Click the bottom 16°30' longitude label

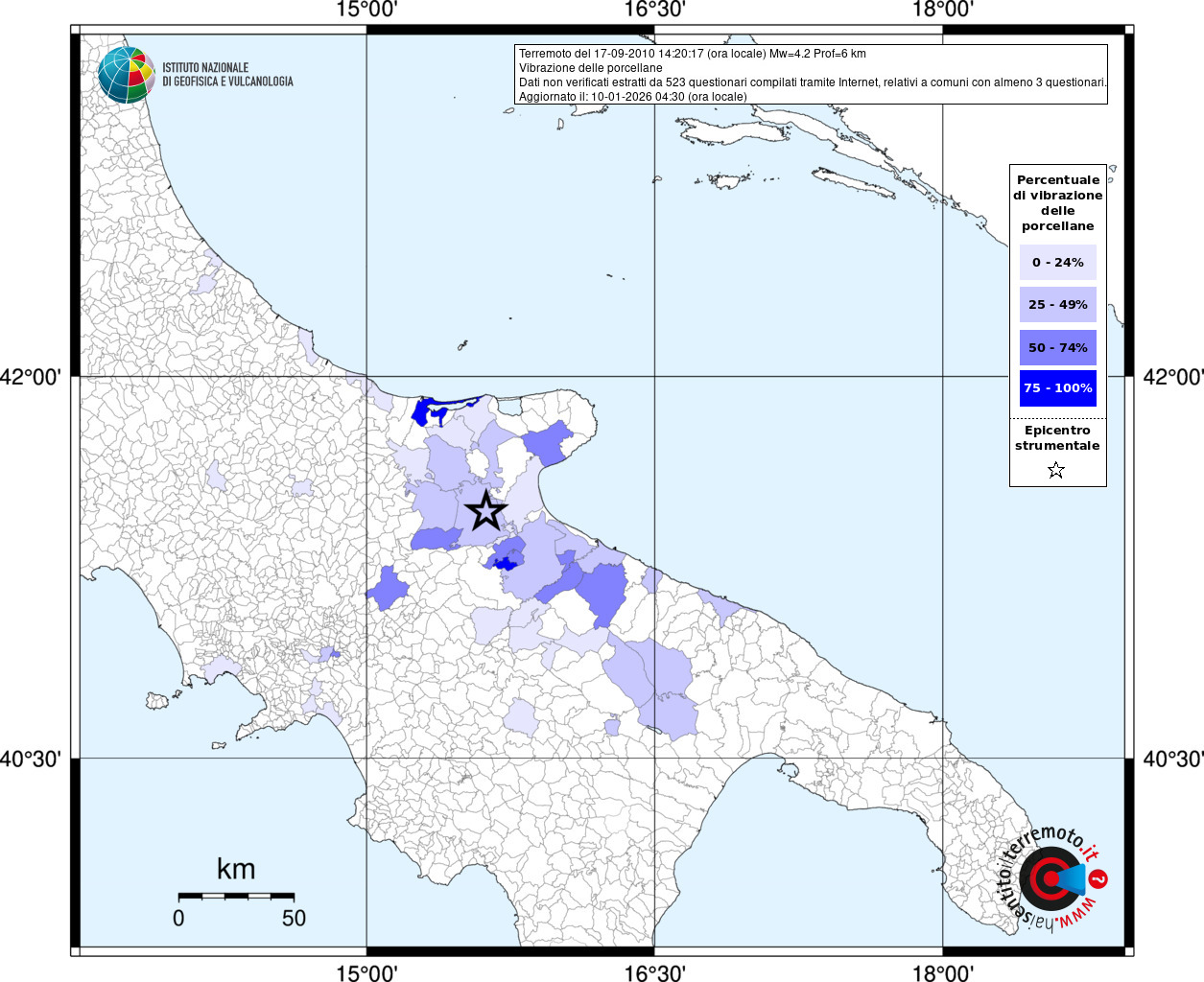pyautogui.click(x=654, y=972)
